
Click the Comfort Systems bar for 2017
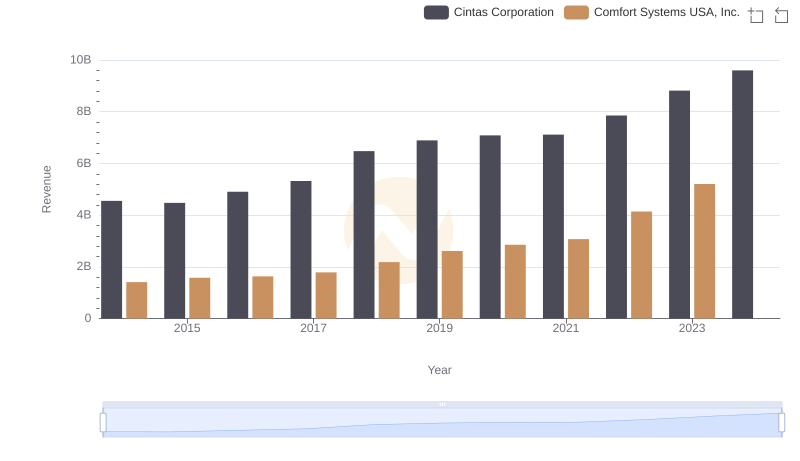pos(326,295)
